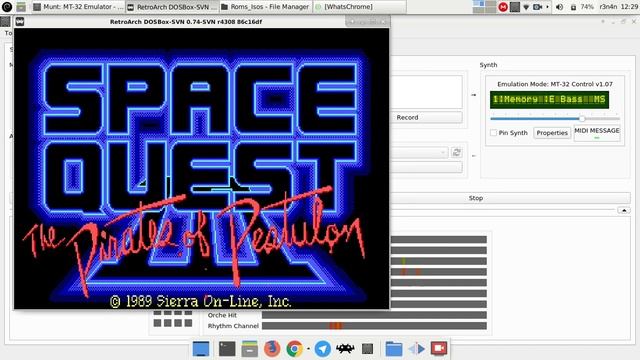Launch Firefox from the dock
Viewport: 640px width, 360px height.
point(272,349)
